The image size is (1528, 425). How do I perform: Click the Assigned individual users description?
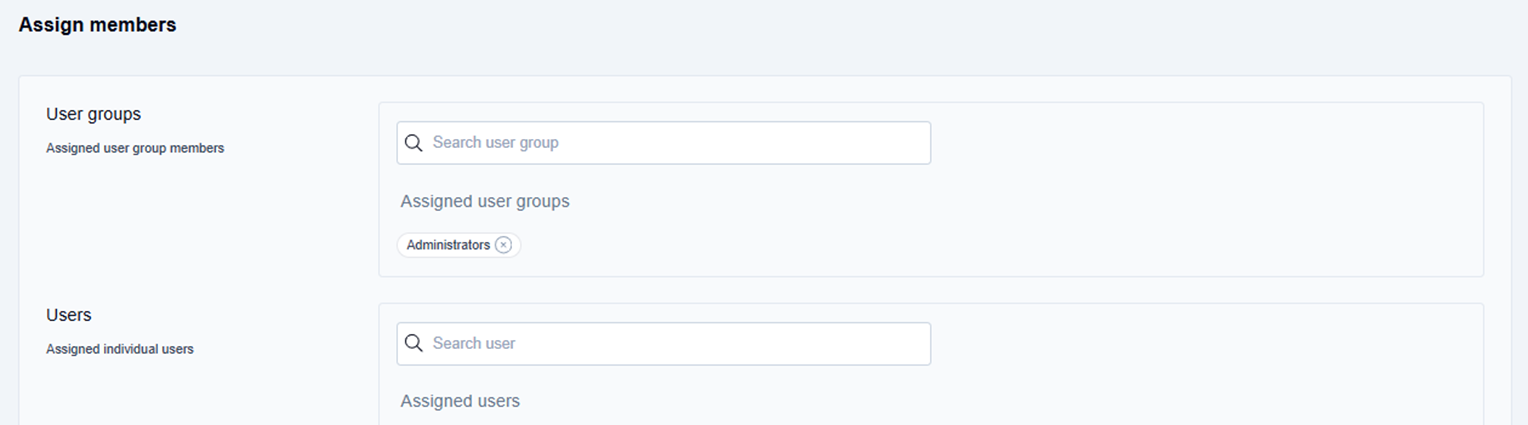[x=120, y=349]
